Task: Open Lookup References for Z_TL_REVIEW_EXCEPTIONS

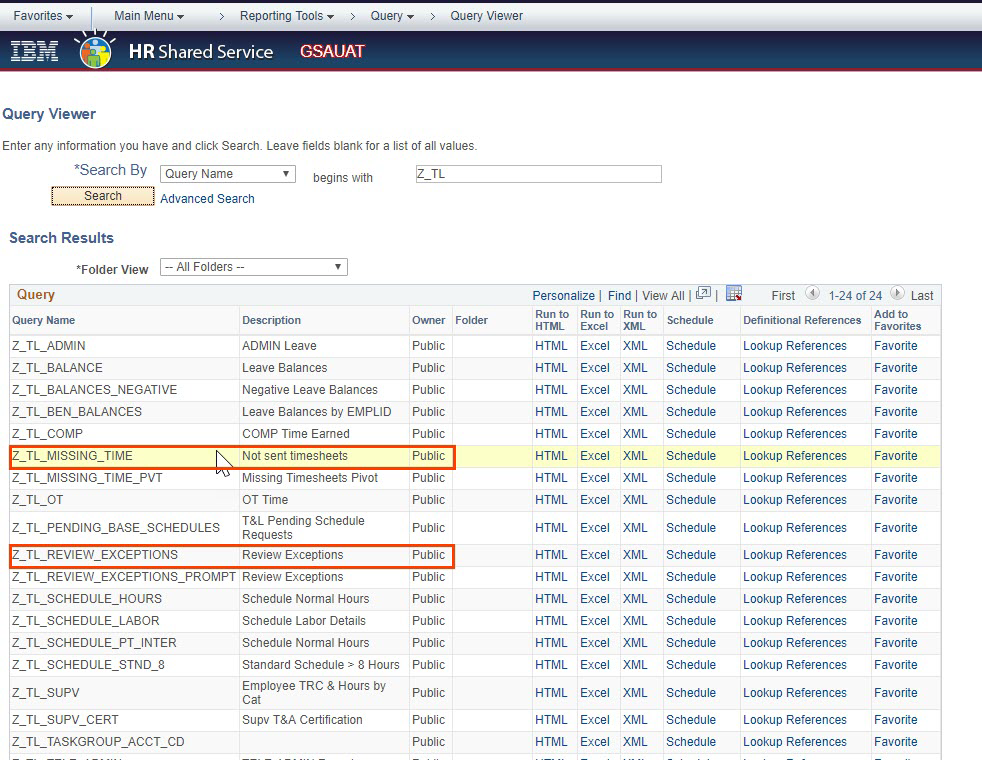Action: point(795,555)
